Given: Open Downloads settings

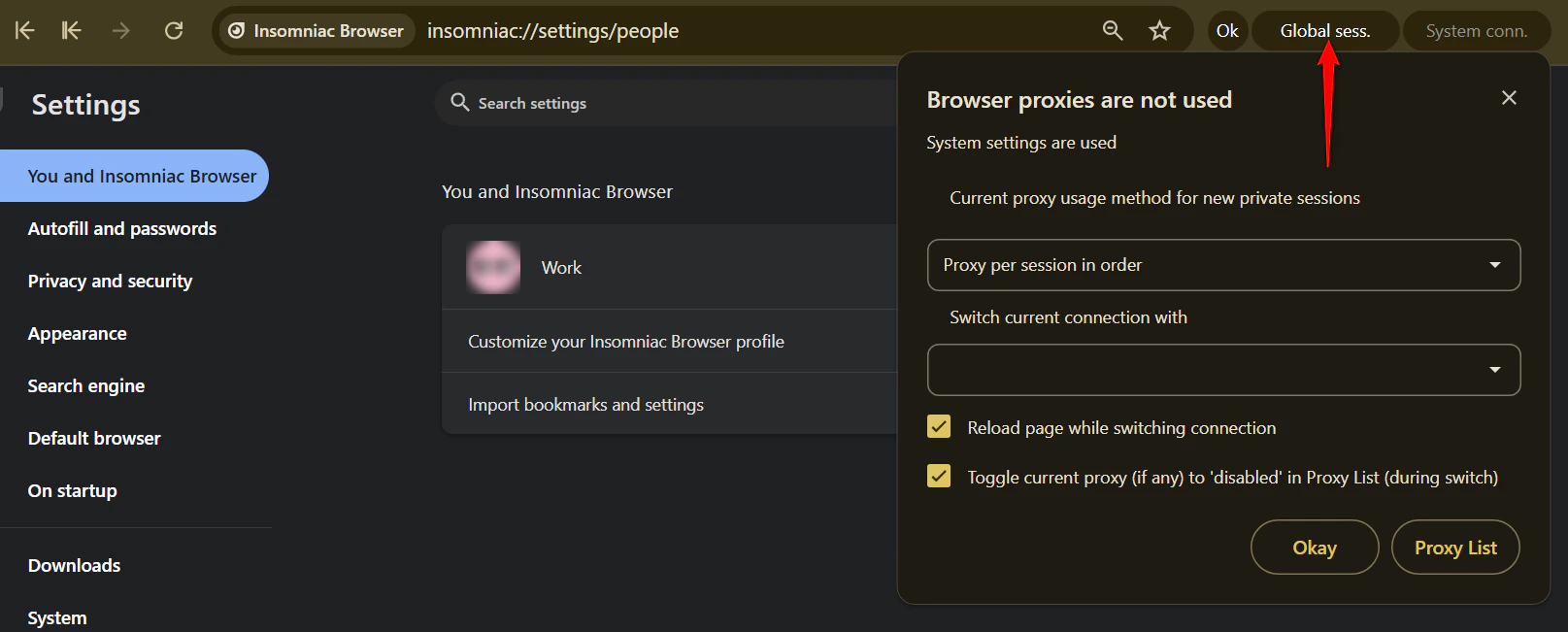Looking at the screenshot, I should (x=75, y=565).
